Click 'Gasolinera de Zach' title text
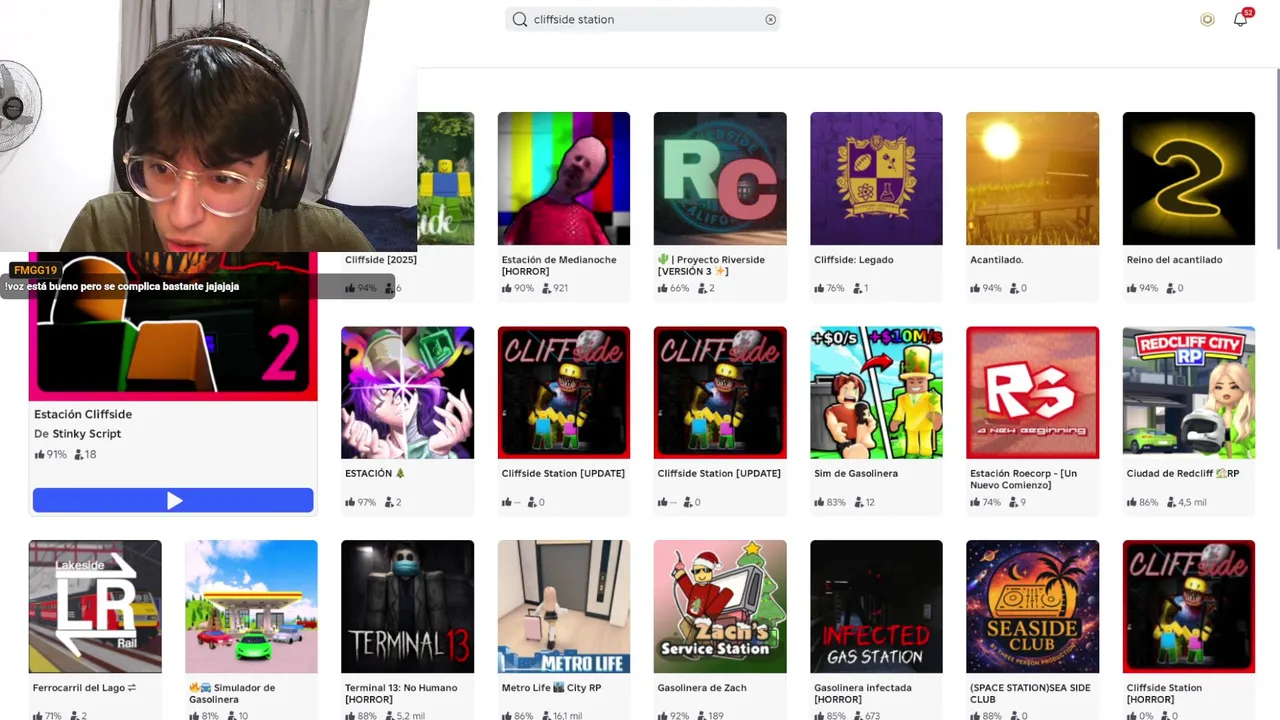Screen dimensions: 1280x720 [x=702, y=688]
